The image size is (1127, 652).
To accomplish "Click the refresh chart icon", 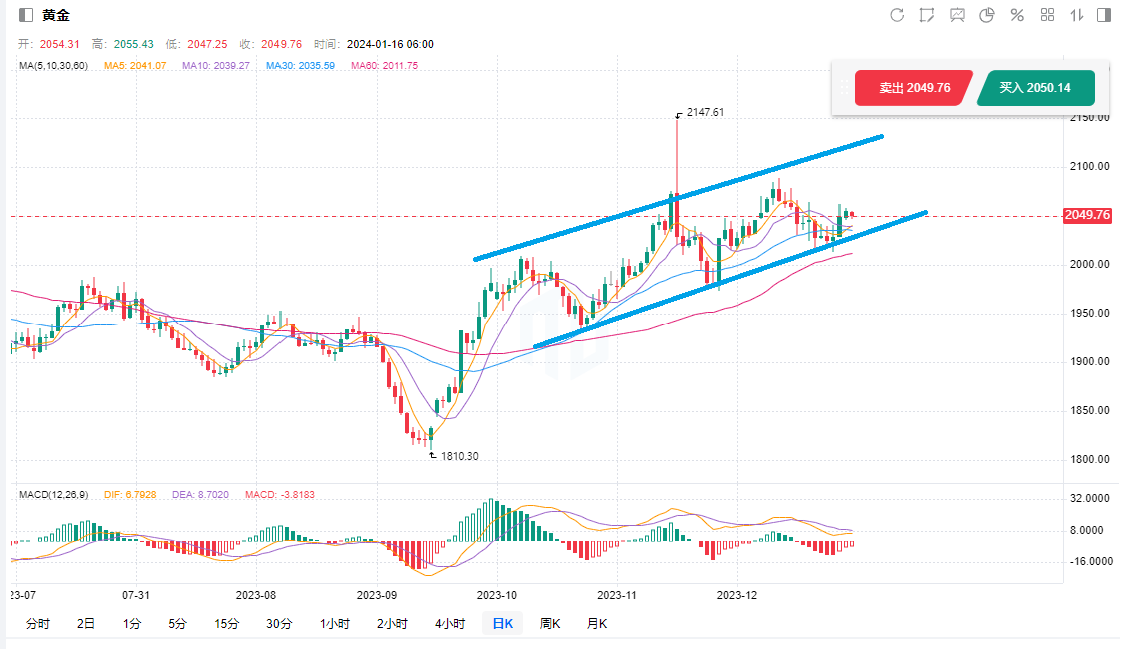I will [897, 15].
